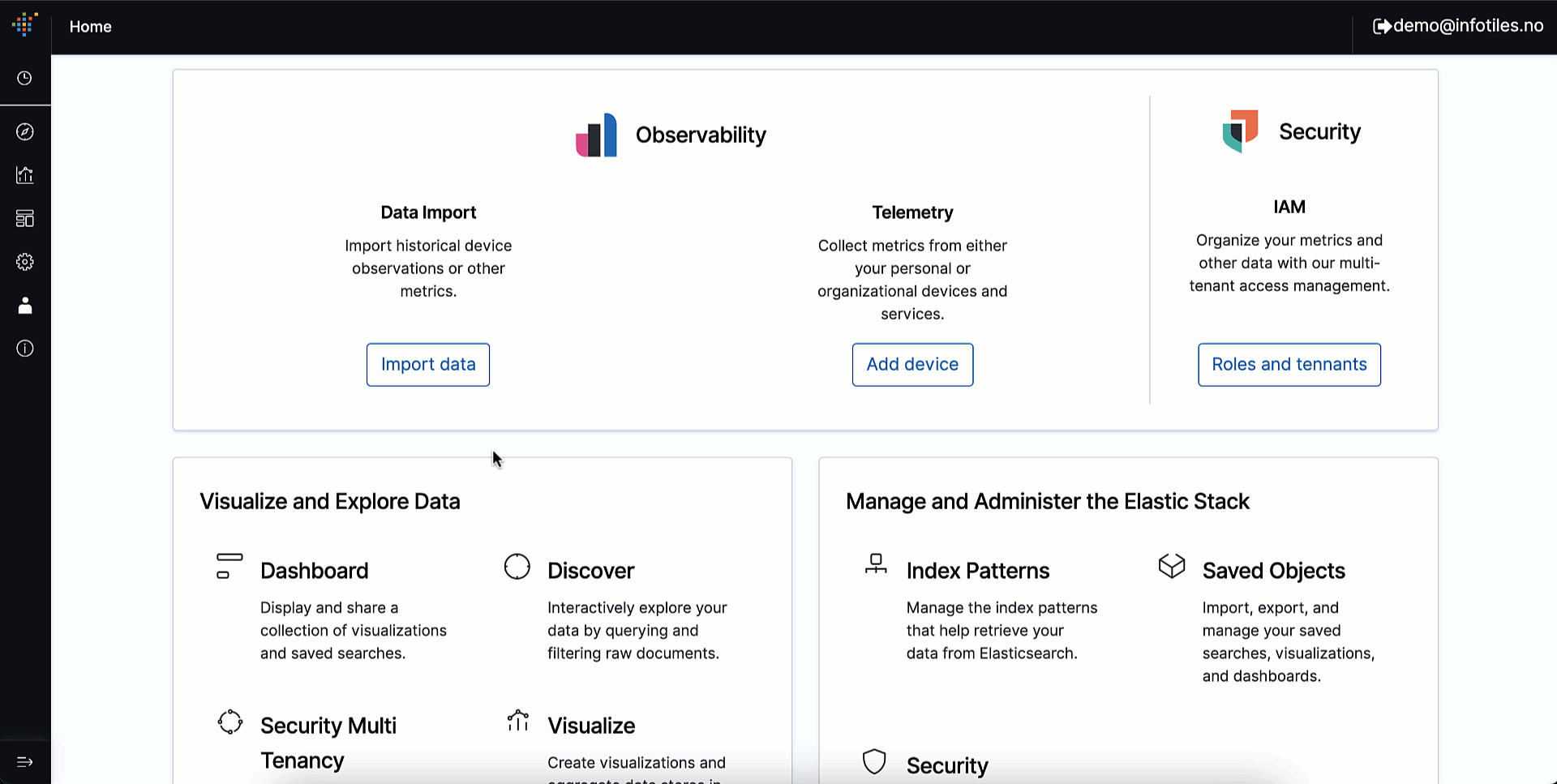Click demo@infotiles.no account link
Screen dimensions: 1557x784
point(1469,26)
